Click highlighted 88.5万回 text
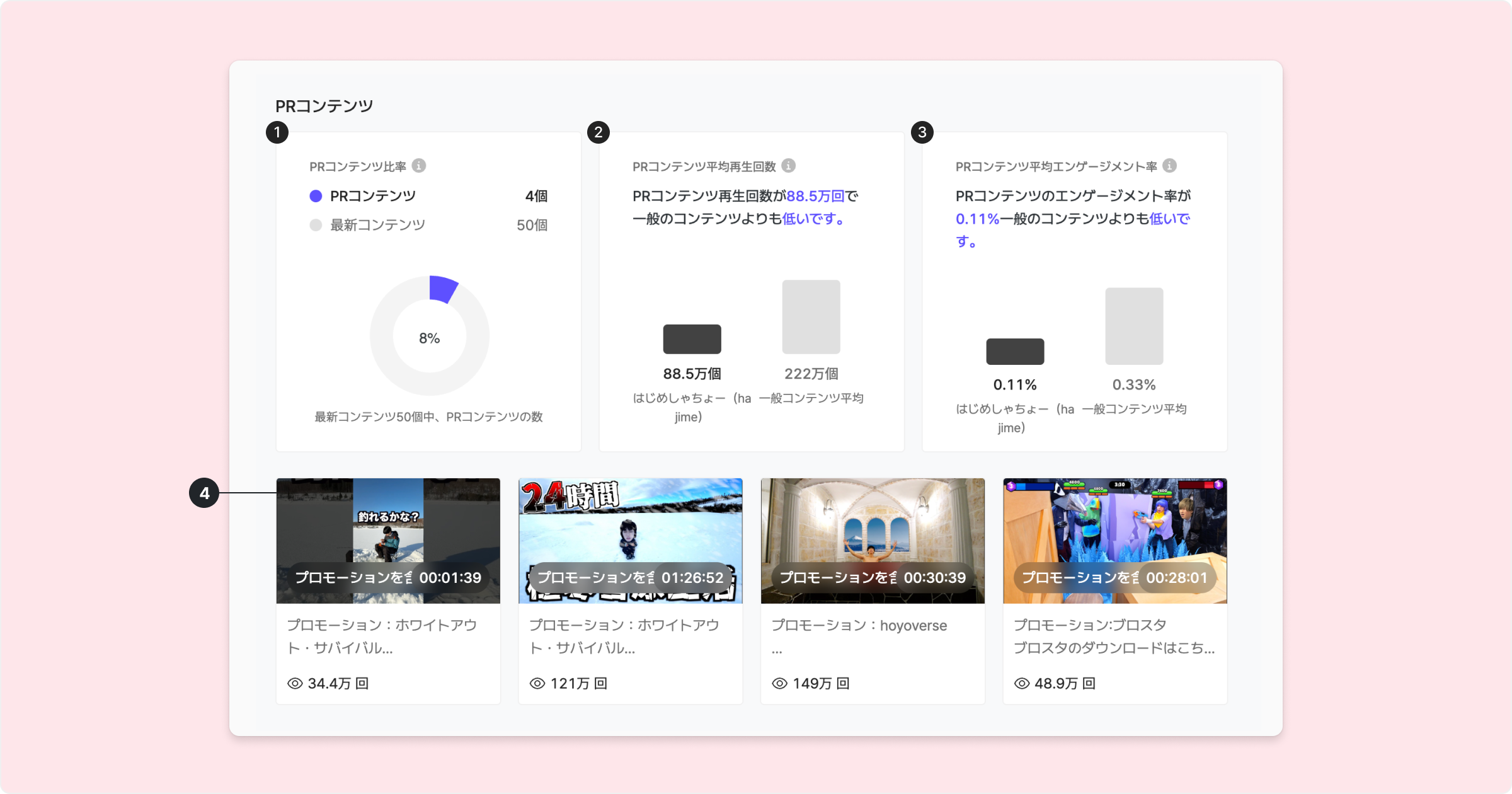This screenshot has width=1512, height=794. point(815,196)
